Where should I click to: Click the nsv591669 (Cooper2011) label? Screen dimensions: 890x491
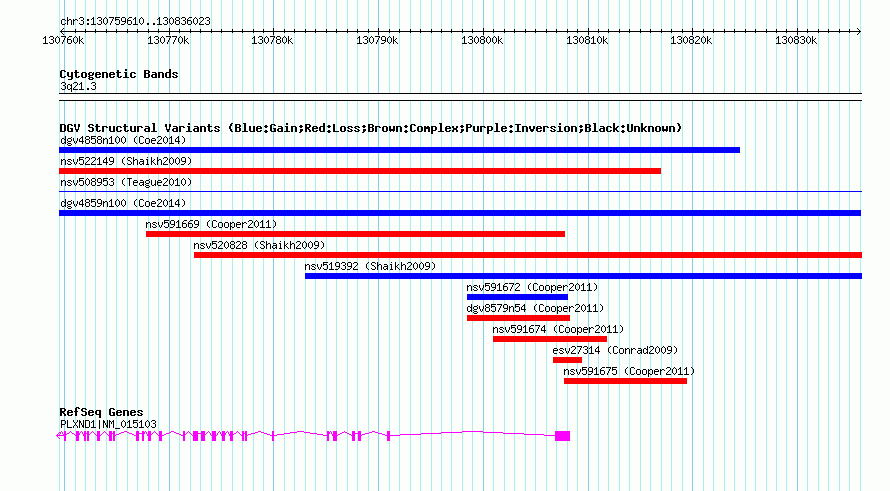[x=211, y=224]
